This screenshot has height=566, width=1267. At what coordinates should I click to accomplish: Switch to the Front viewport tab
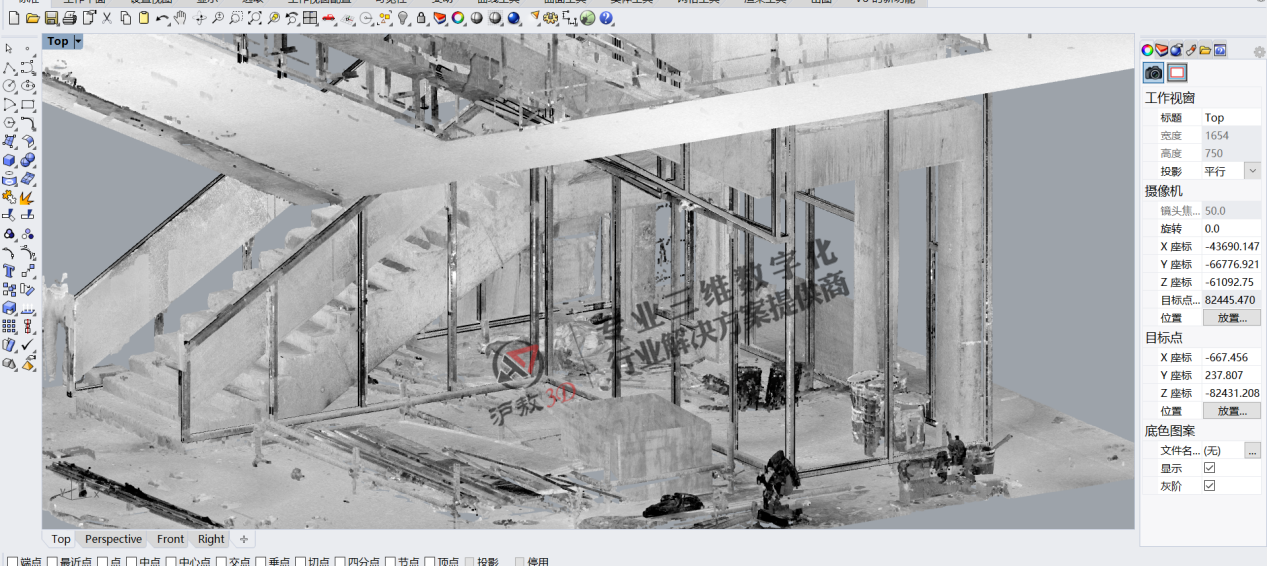pyautogui.click(x=170, y=539)
